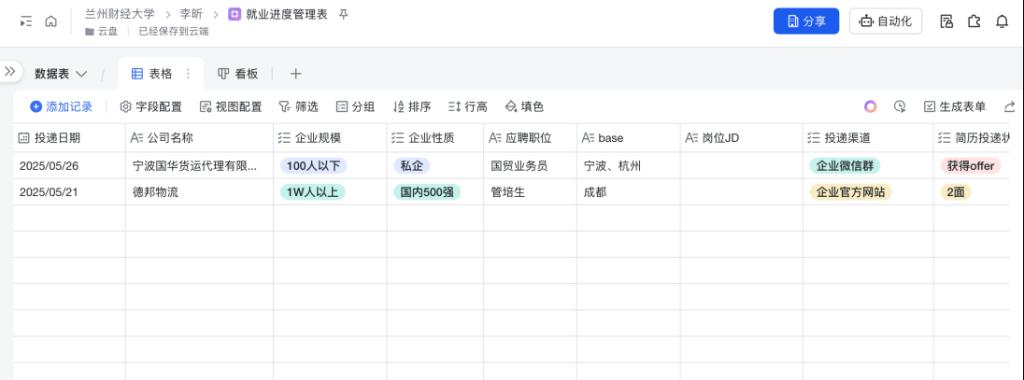Open the 表格 tab options menu
Screen dimensions: 1024x380
(x=188, y=74)
